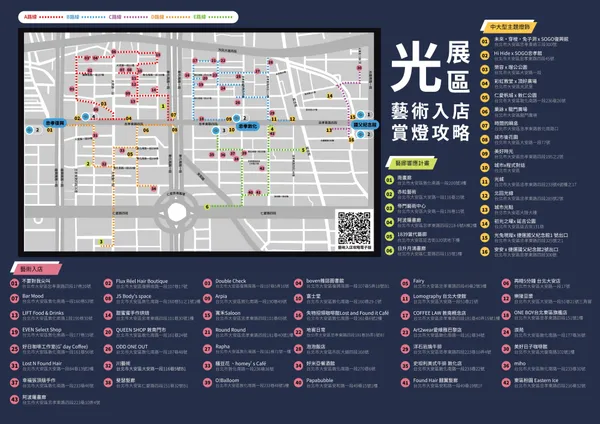Image resolution: width=600 pixels, height=424 pixels.
Task: Open the QR code on the map
Action: (354, 228)
